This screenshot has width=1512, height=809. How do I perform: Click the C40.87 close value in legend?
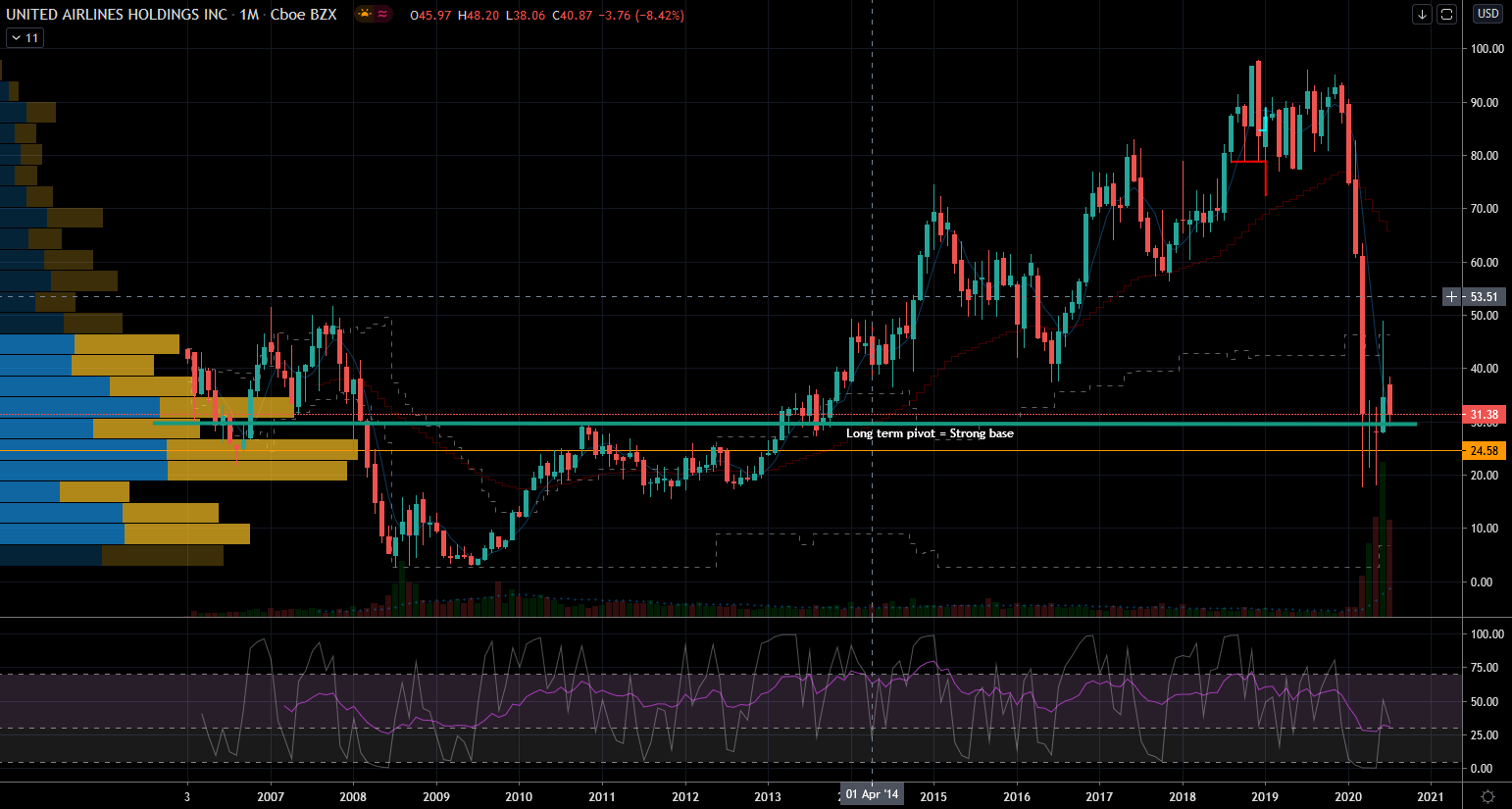(x=573, y=16)
